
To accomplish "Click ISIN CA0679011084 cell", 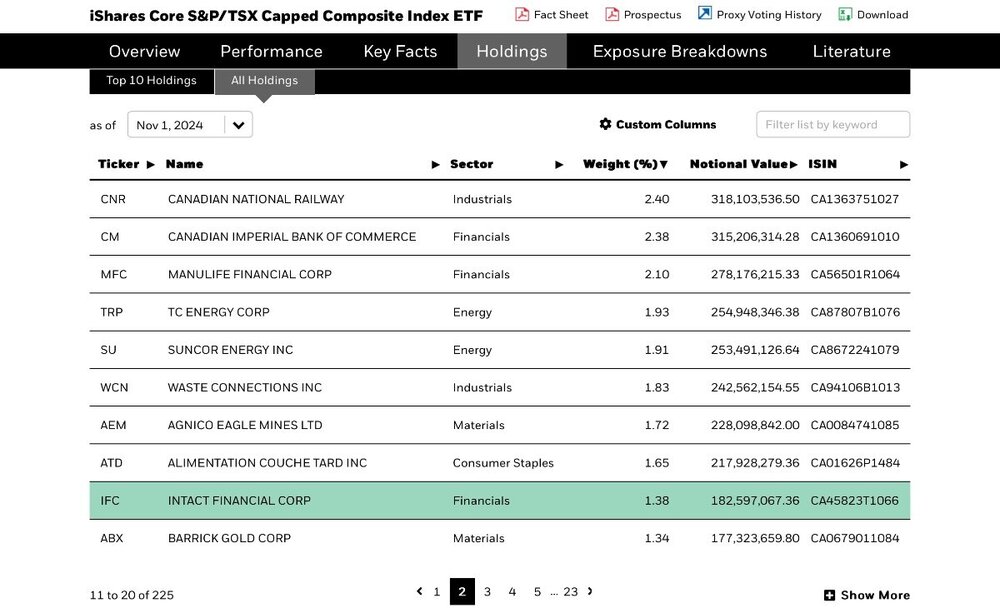I will 855,538.
